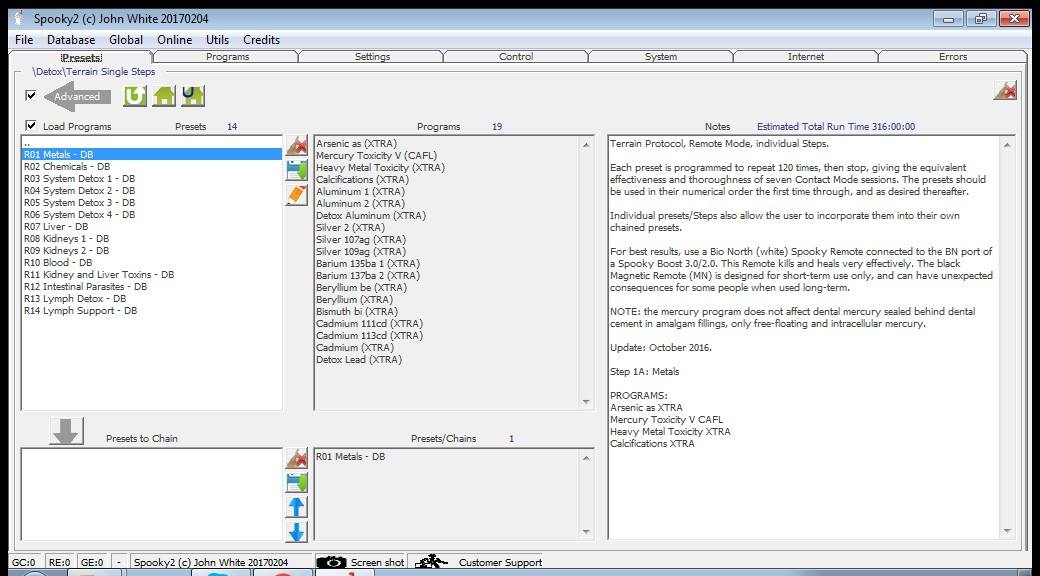Image resolution: width=1040 pixels, height=576 pixels.
Task: Click the gray Advanced arrow
Action: (76, 96)
